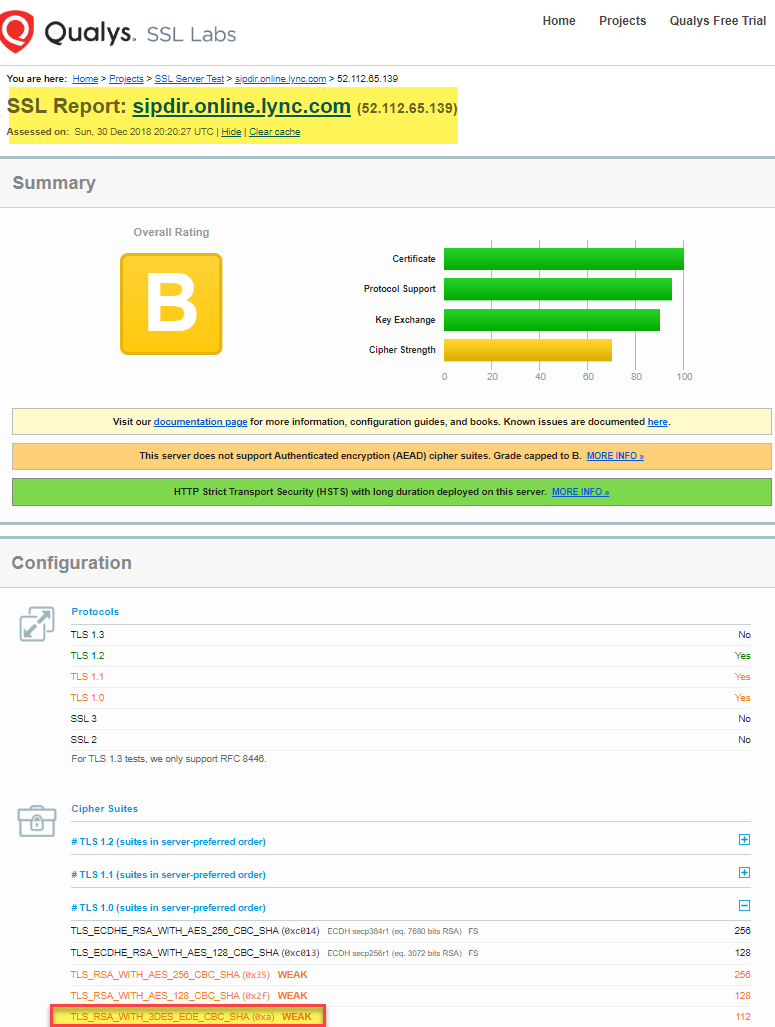Open the Home menu item
Viewport: 775px width, 1027px height.
[559, 21]
